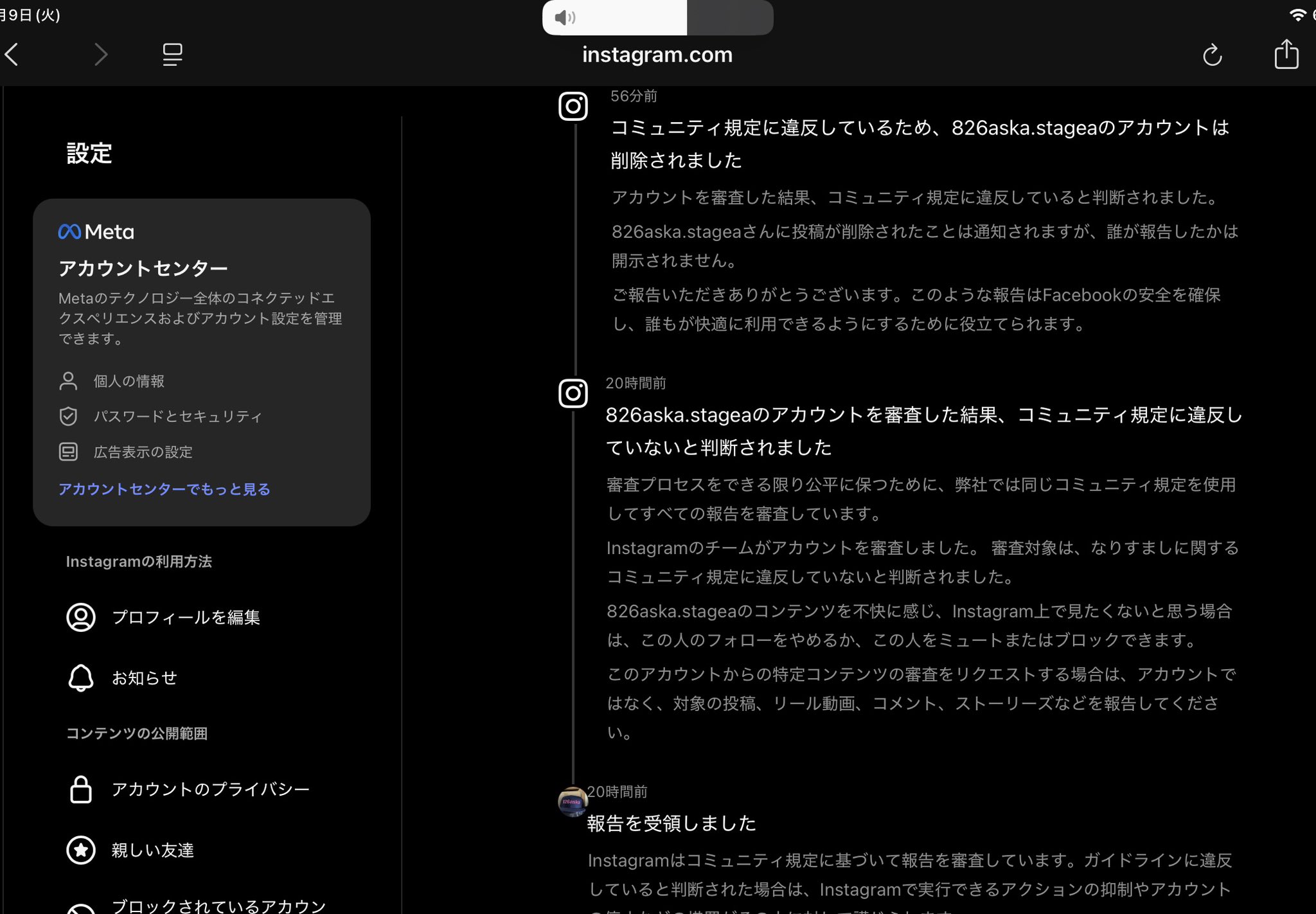Check the Wi-Fi status icon
The height and width of the screenshot is (914, 1316).
(x=1297, y=15)
